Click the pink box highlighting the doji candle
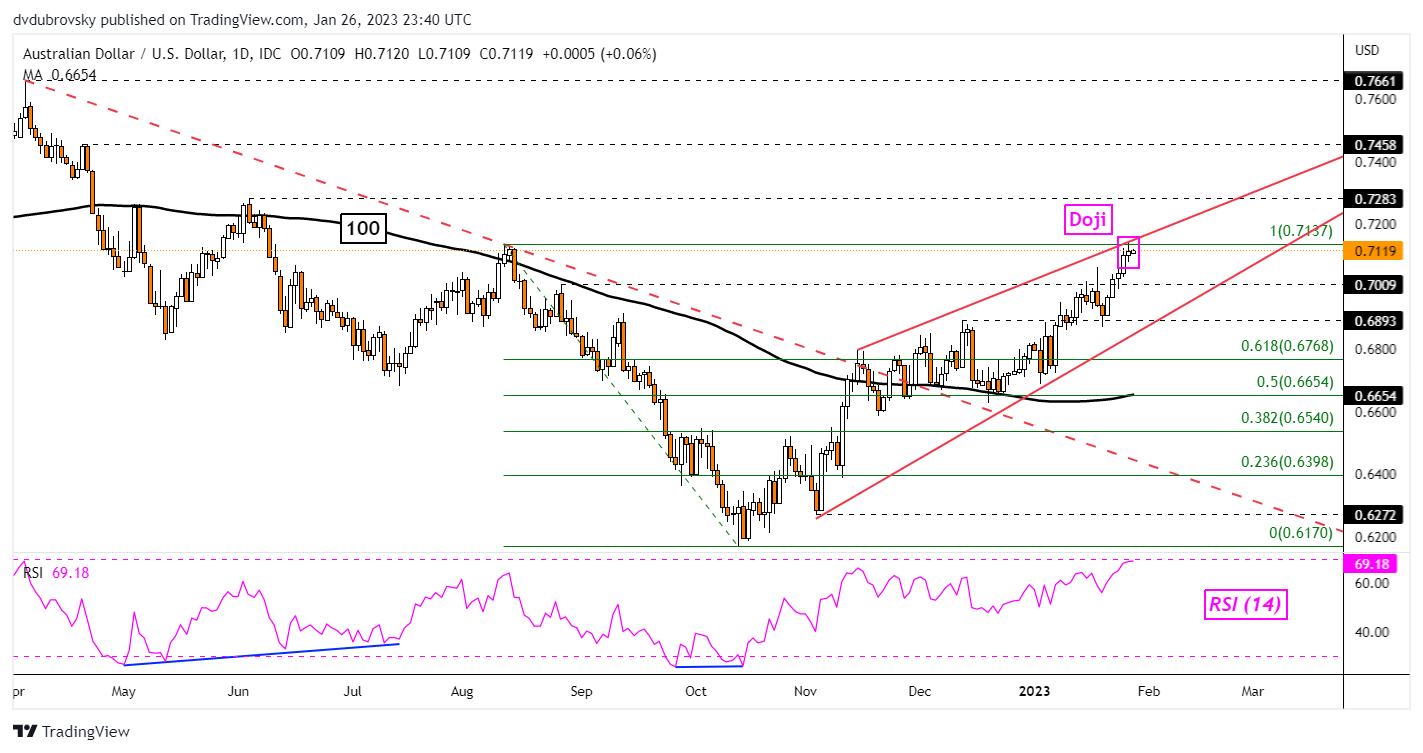This screenshot has height=753, width=1423. (1130, 254)
